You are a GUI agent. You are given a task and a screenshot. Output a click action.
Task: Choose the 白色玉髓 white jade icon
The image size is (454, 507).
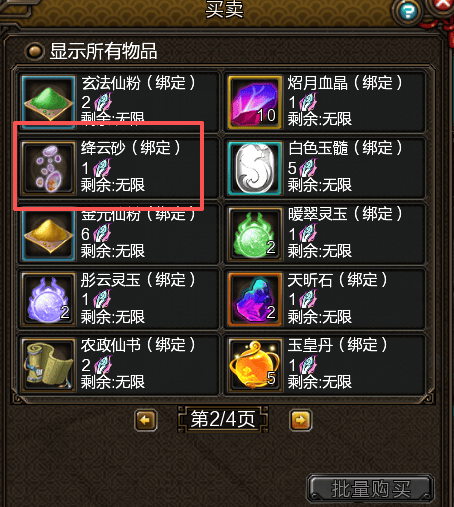255,168
